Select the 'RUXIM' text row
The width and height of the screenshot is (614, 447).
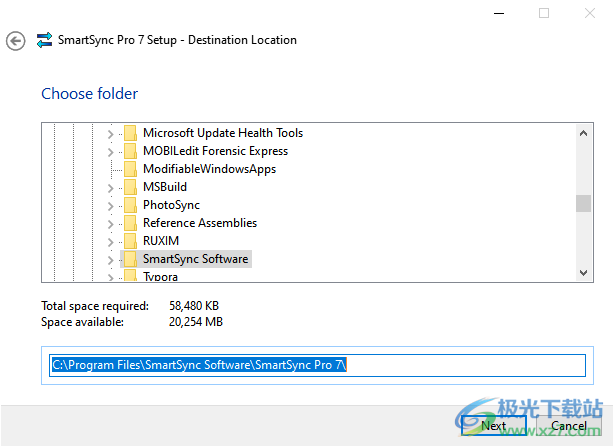pos(161,241)
